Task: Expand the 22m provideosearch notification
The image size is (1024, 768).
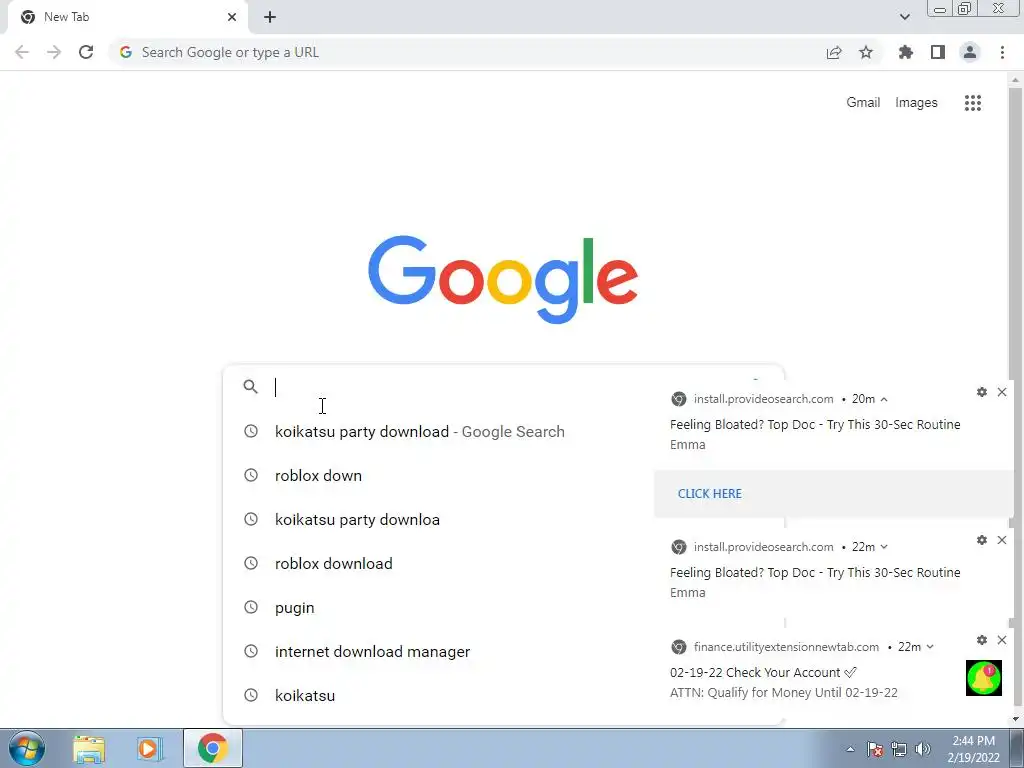Action: point(884,547)
